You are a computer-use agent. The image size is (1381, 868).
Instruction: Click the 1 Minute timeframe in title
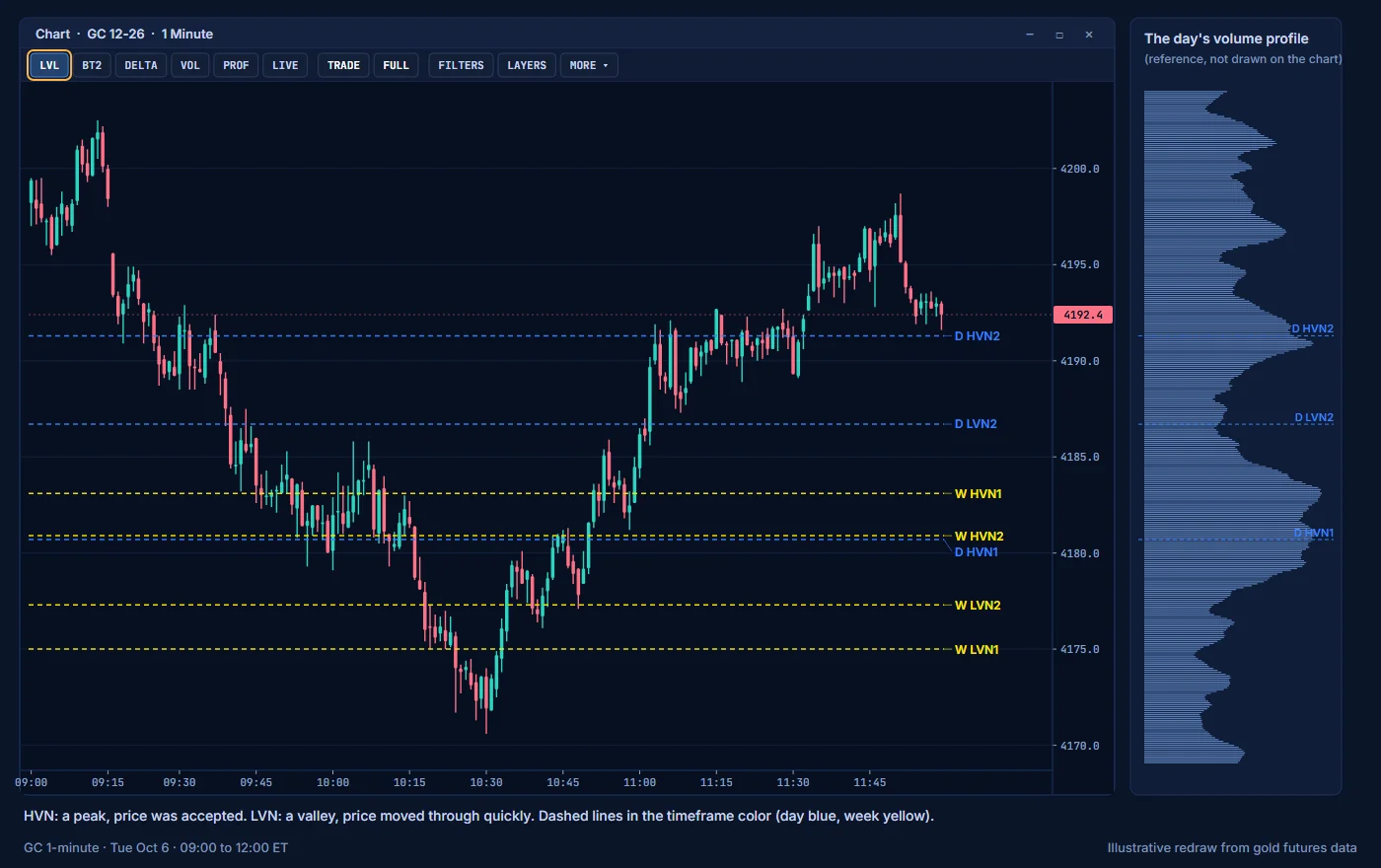pos(187,34)
